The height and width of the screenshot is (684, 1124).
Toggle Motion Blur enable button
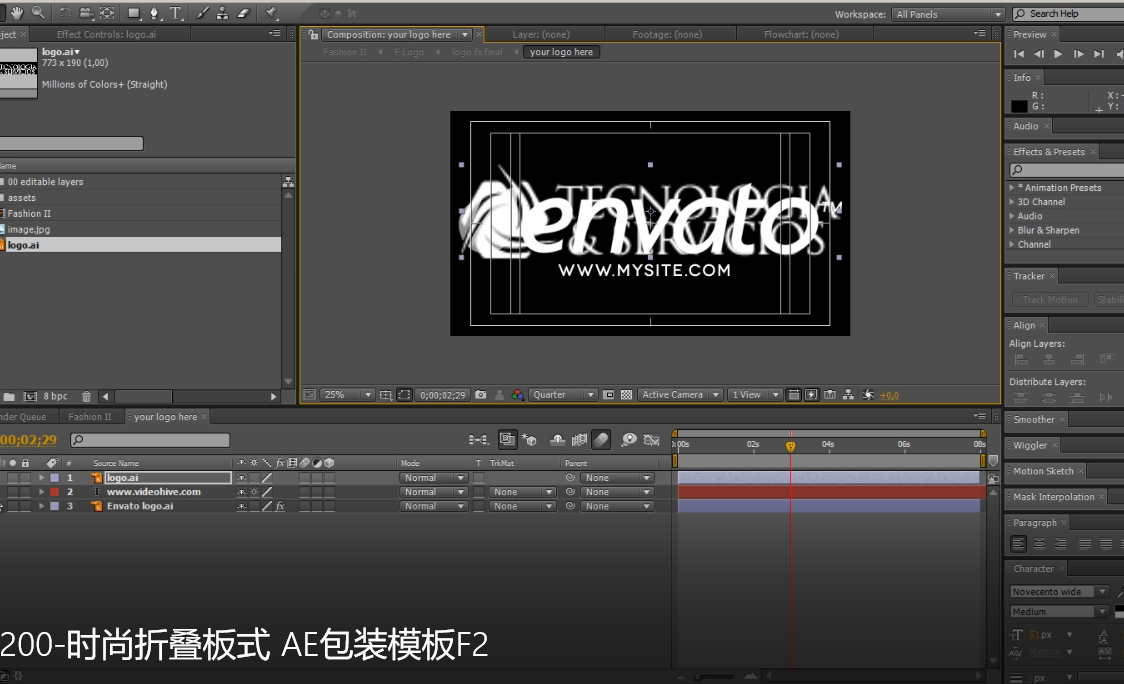601,440
